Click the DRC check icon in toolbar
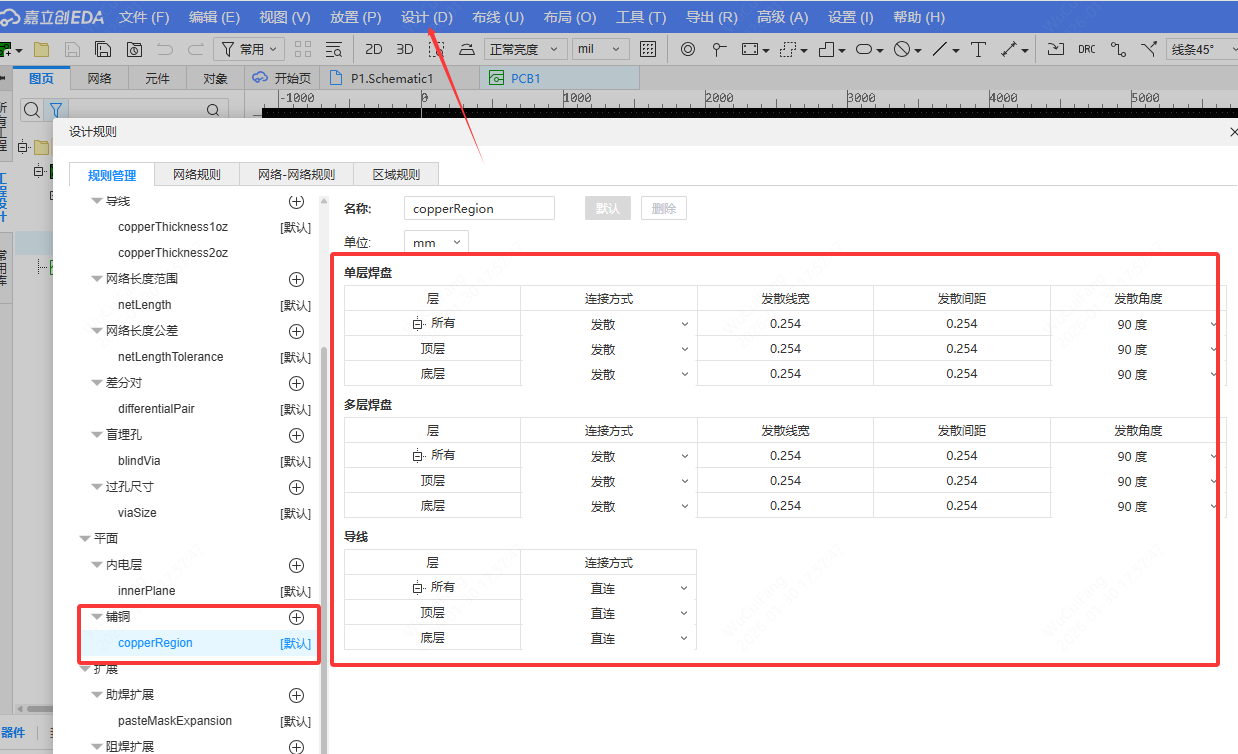1238x754 pixels. click(x=1087, y=49)
